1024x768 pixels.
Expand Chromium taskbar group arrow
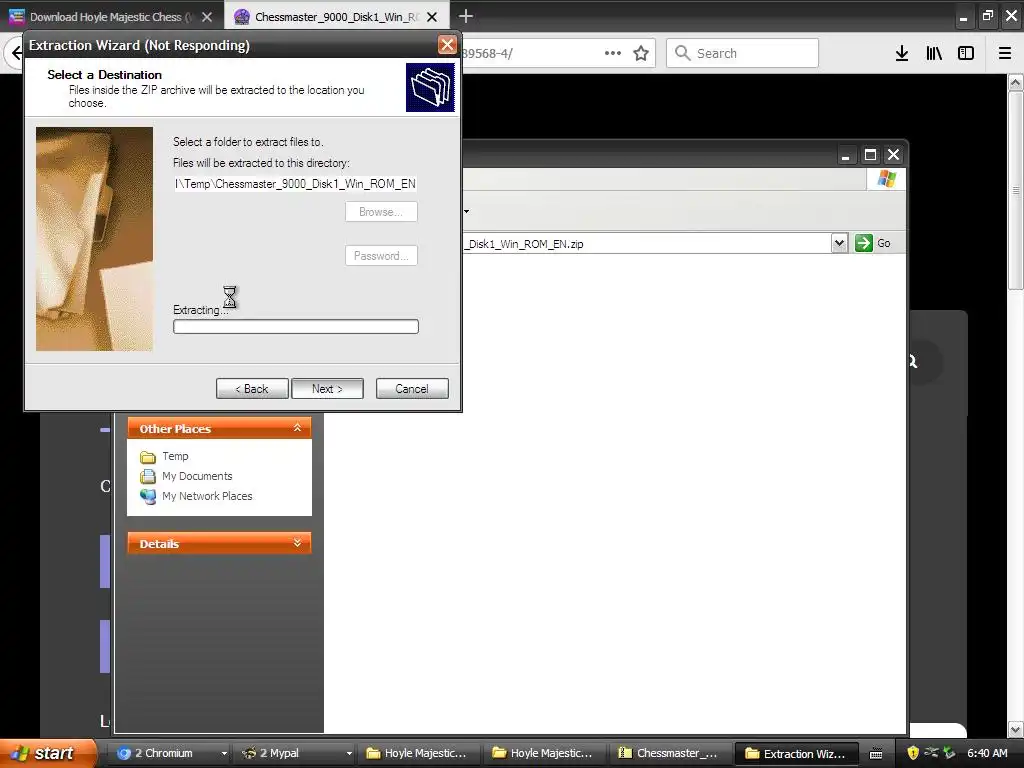224,753
